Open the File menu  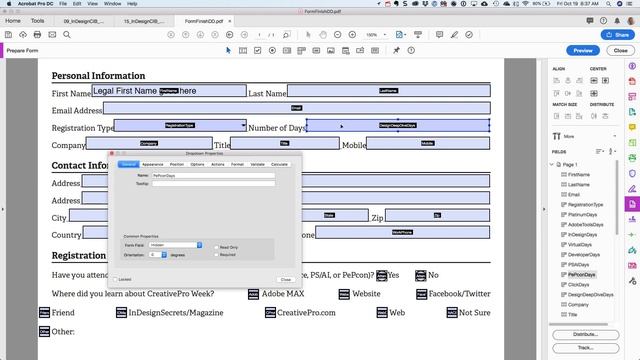tap(62, 4)
